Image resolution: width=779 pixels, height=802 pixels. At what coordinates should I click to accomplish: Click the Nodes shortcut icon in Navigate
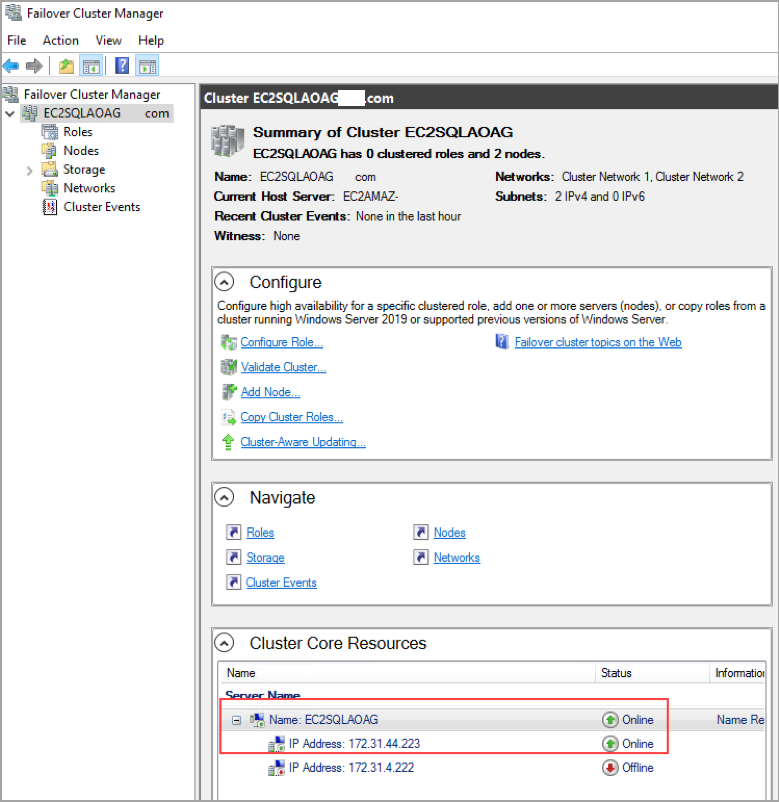pos(420,532)
